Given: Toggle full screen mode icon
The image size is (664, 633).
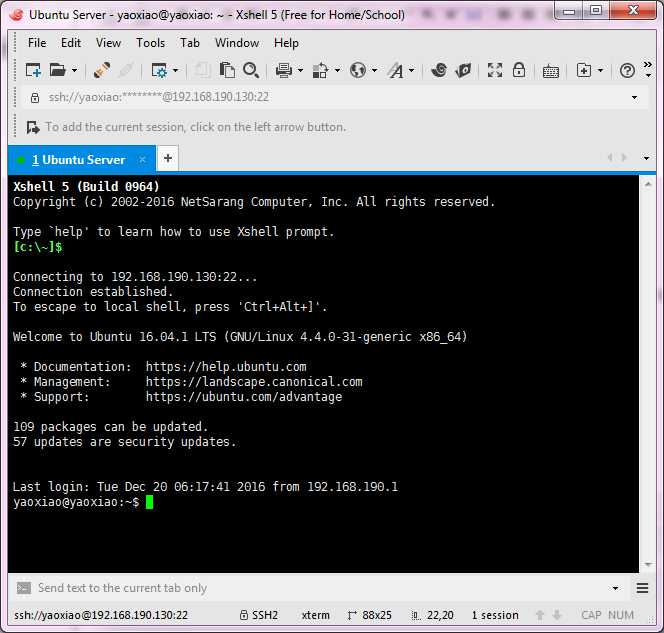Looking at the screenshot, I should pos(495,70).
